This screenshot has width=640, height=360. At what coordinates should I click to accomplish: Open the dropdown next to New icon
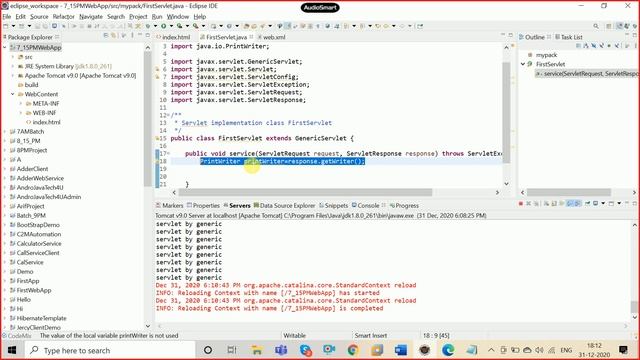(x=13, y=26)
